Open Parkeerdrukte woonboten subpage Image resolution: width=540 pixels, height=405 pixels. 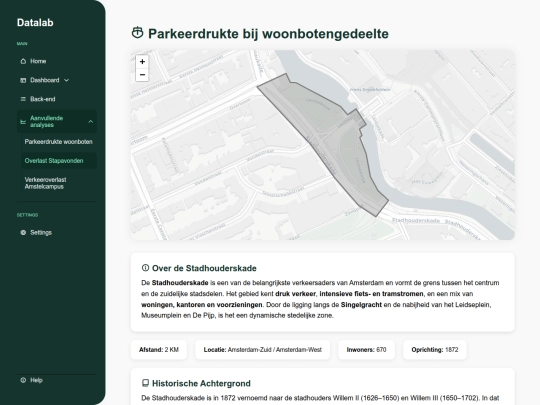[x=59, y=142]
